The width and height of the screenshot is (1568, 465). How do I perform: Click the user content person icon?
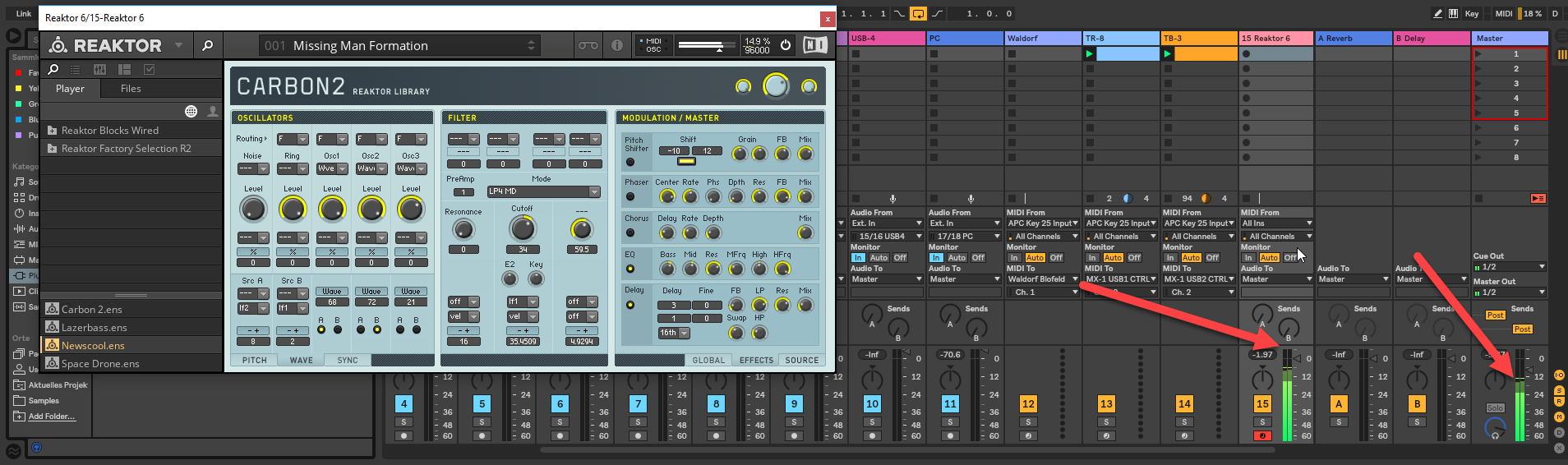coord(213,111)
